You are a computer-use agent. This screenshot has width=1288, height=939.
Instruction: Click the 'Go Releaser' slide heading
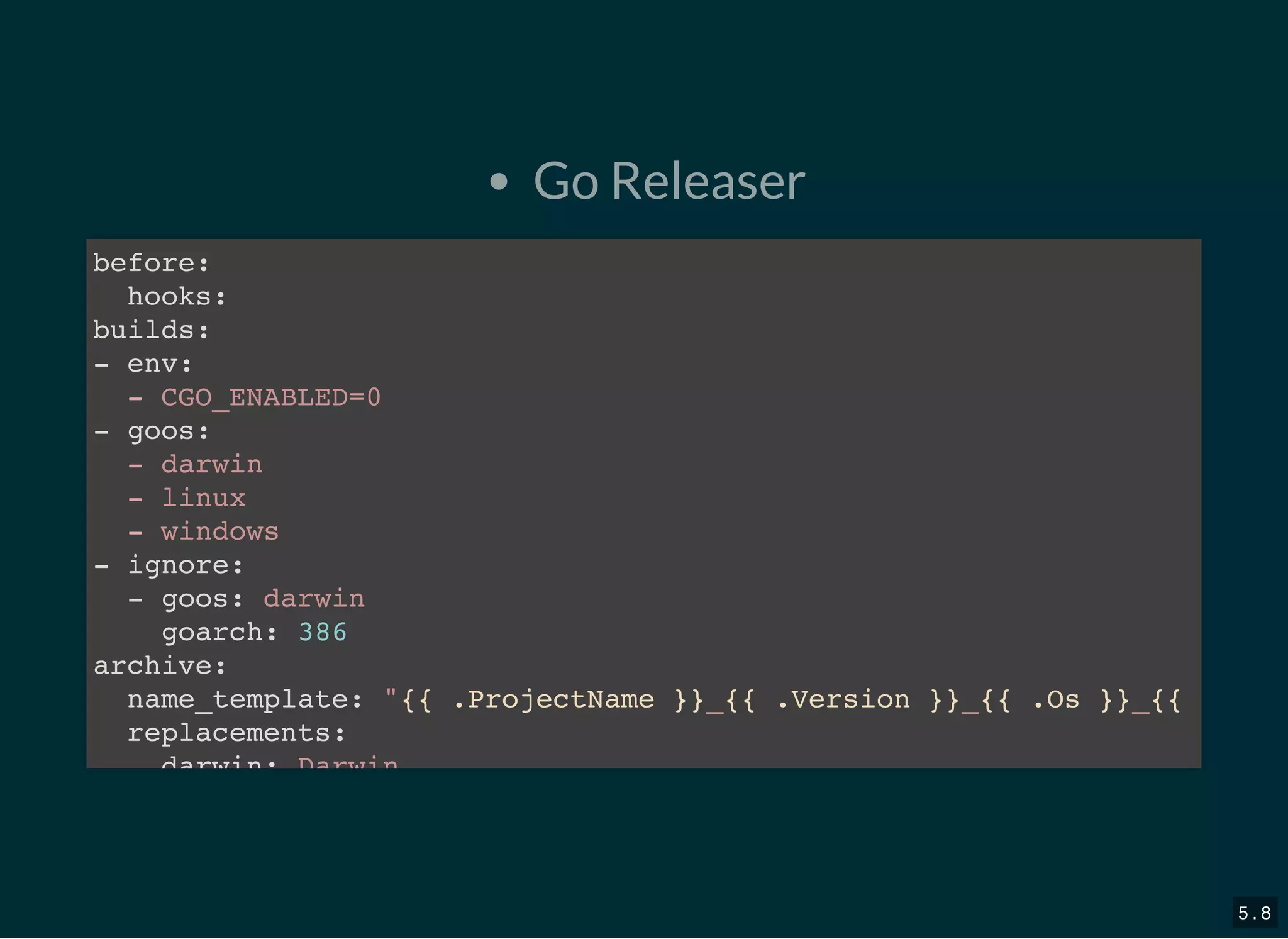coord(669,181)
